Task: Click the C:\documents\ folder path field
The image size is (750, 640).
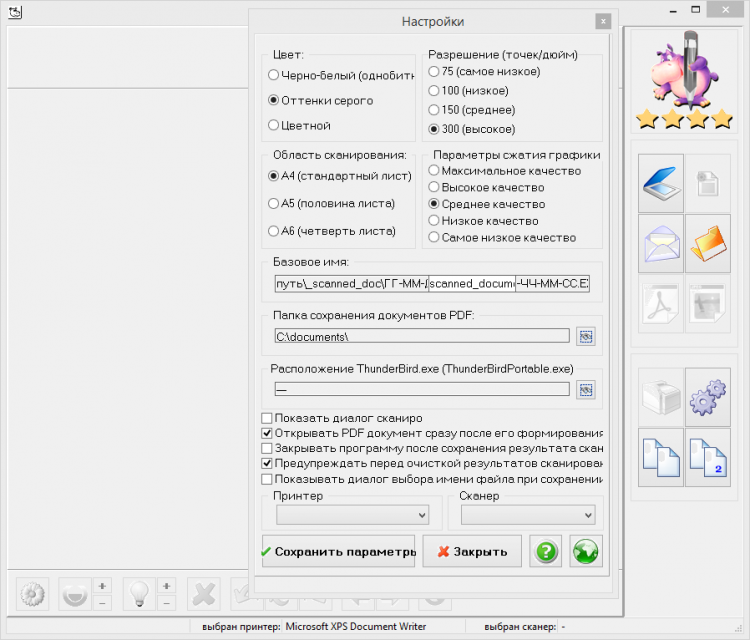Action: [x=422, y=336]
